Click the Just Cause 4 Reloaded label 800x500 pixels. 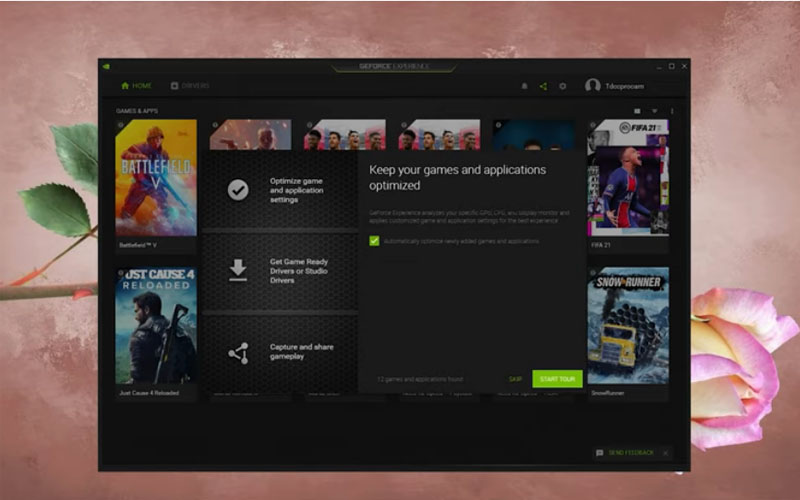click(149, 393)
